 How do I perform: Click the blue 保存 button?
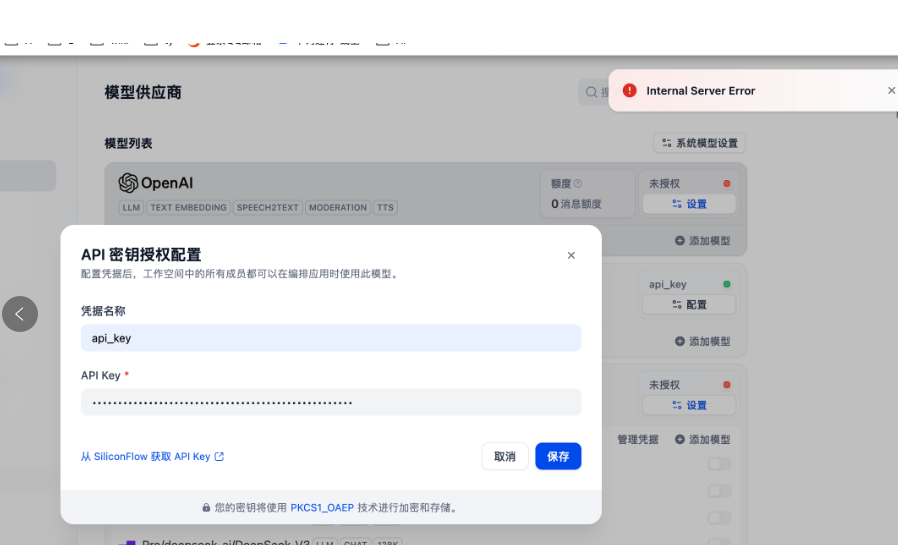click(x=558, y=456)
